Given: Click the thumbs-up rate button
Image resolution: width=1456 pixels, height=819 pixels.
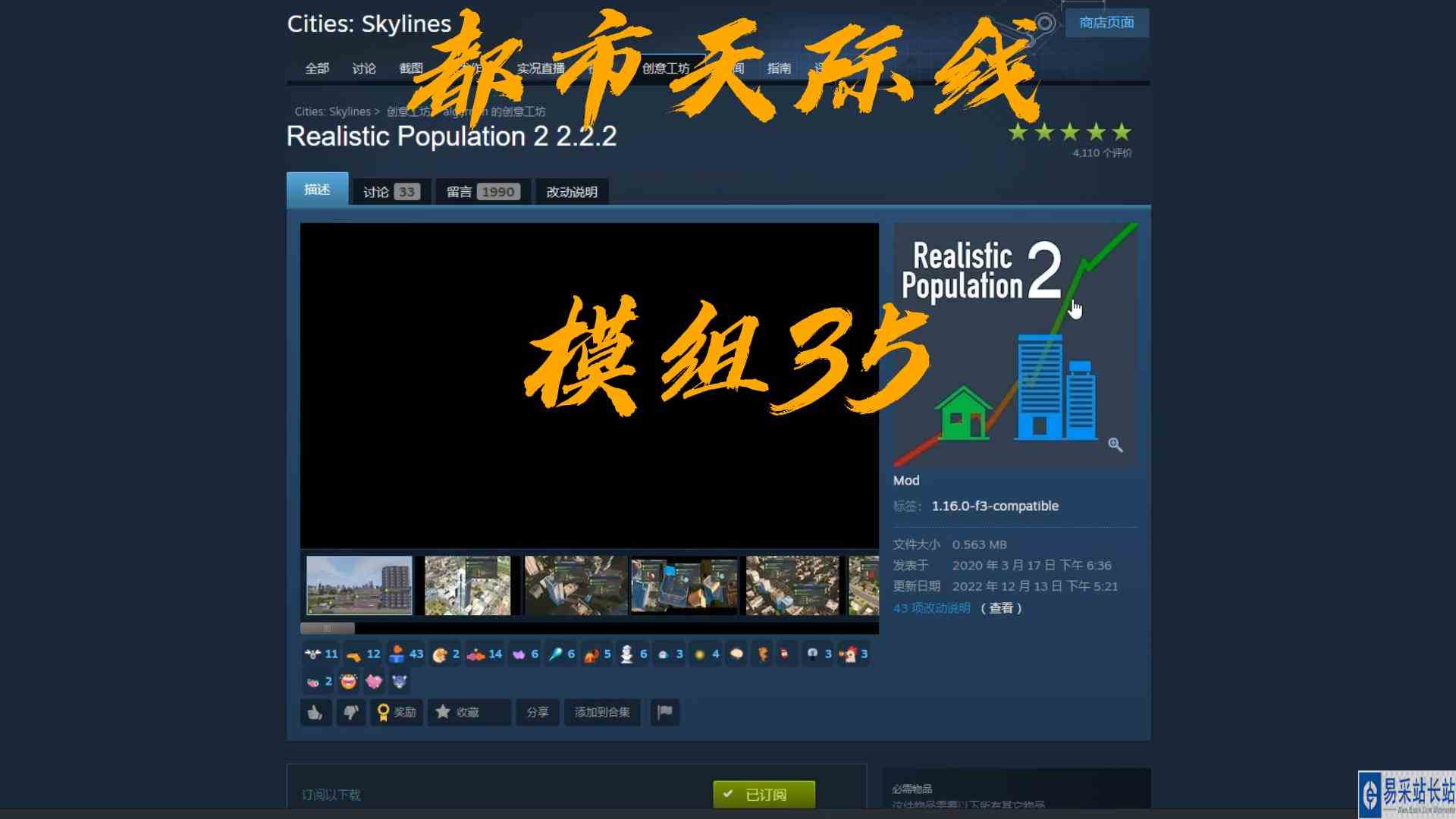Looking at the screenshot, I should pyautogui.click(x=315, y=712).
